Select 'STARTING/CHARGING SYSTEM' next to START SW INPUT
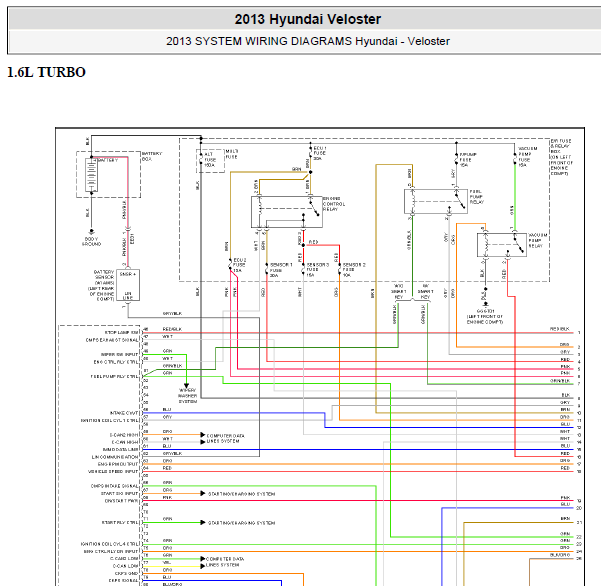This screenshot has width=601, height=586. (241, 494)
